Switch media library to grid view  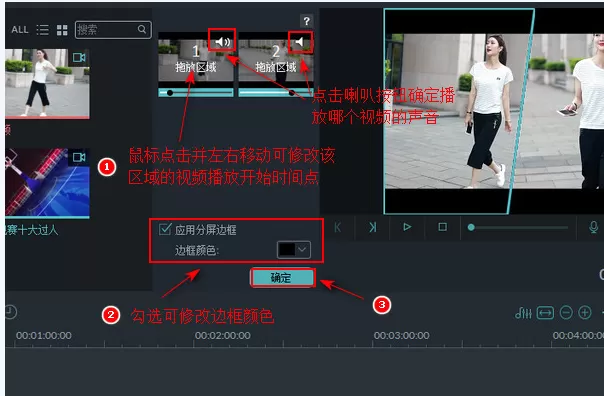[62, 30]
